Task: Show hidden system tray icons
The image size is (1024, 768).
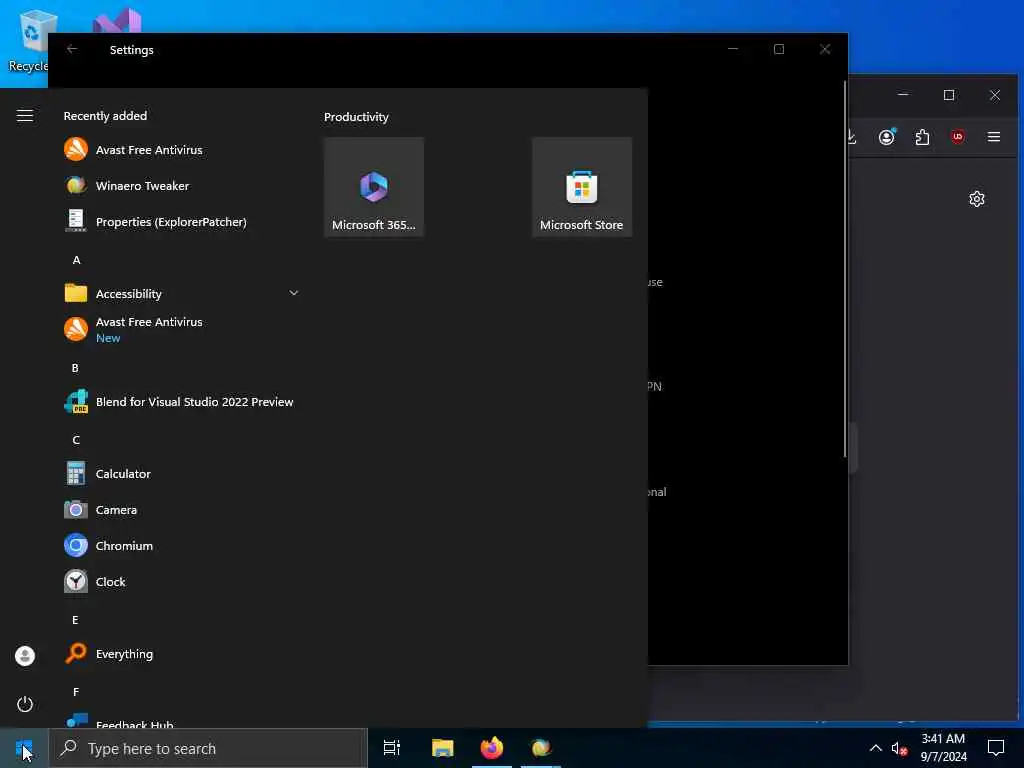Action: tap(875, 748)
